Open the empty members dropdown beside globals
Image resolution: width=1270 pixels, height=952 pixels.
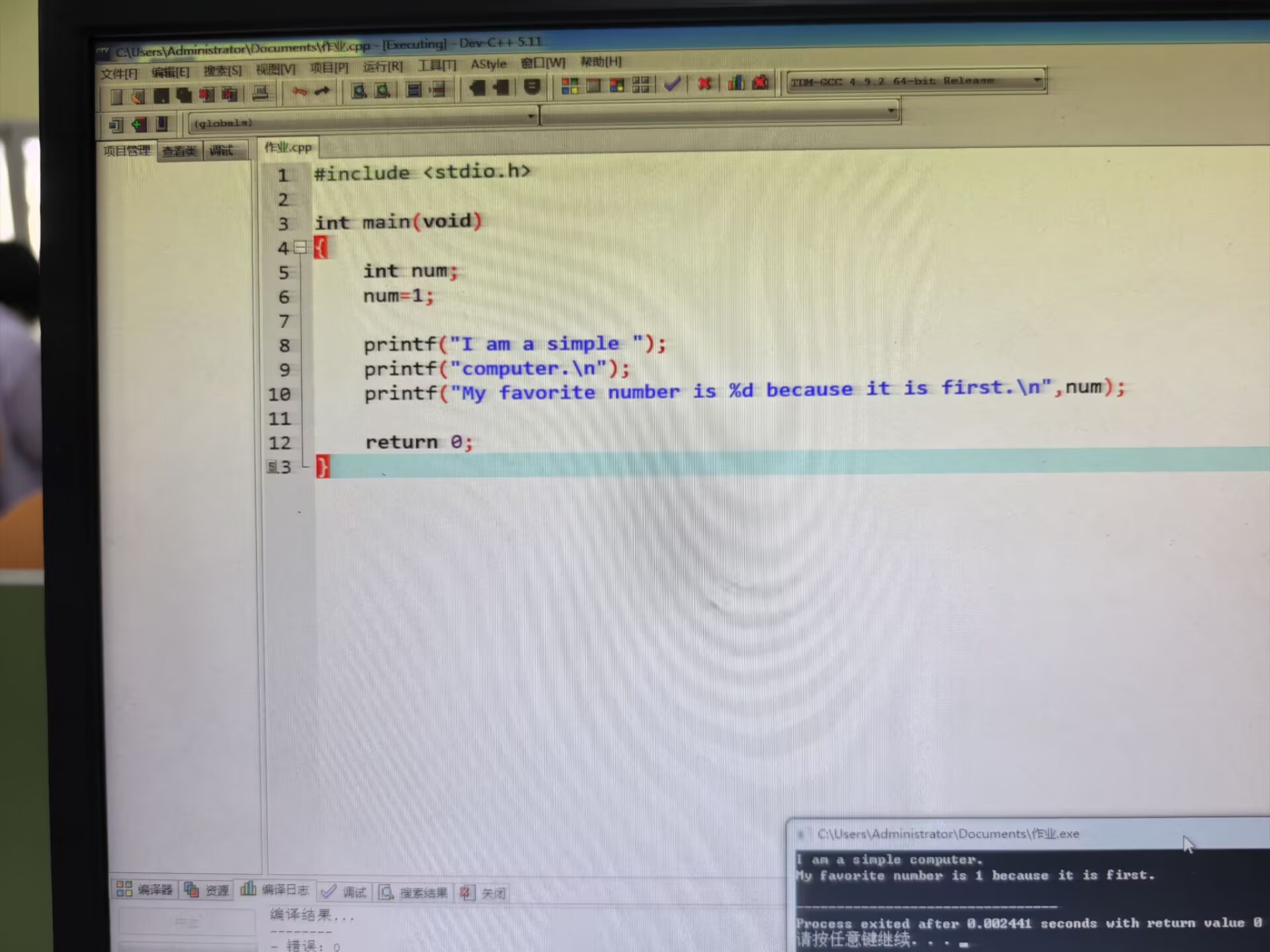[x=892, y=111]
